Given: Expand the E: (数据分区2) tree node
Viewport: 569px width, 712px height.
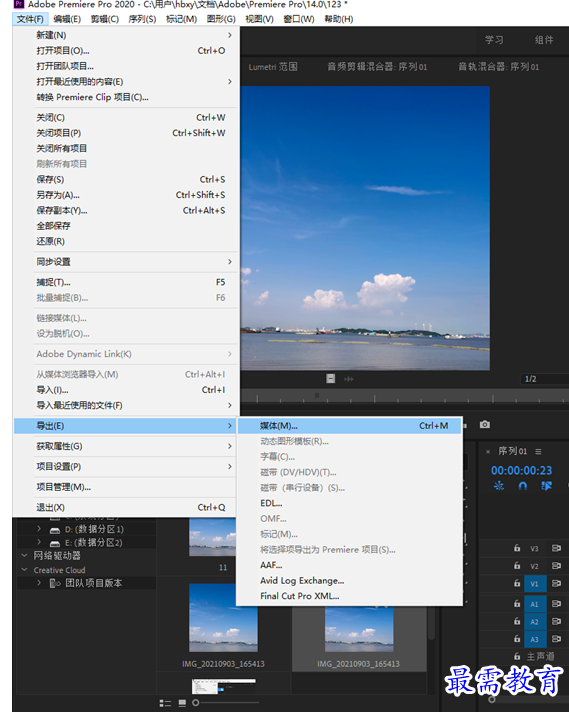Looking at the screenshot, I should [39, 542].
